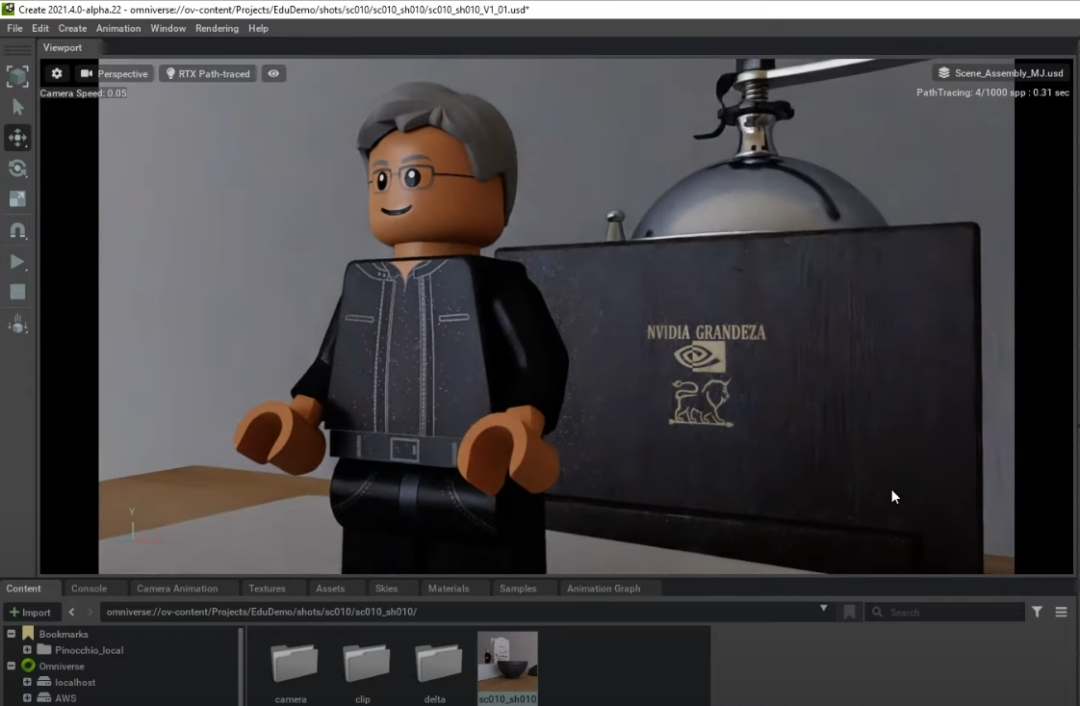Select the sc010_sh010 file thumbnail
This screenshot has height=706, width=1080.
(508, 667)
